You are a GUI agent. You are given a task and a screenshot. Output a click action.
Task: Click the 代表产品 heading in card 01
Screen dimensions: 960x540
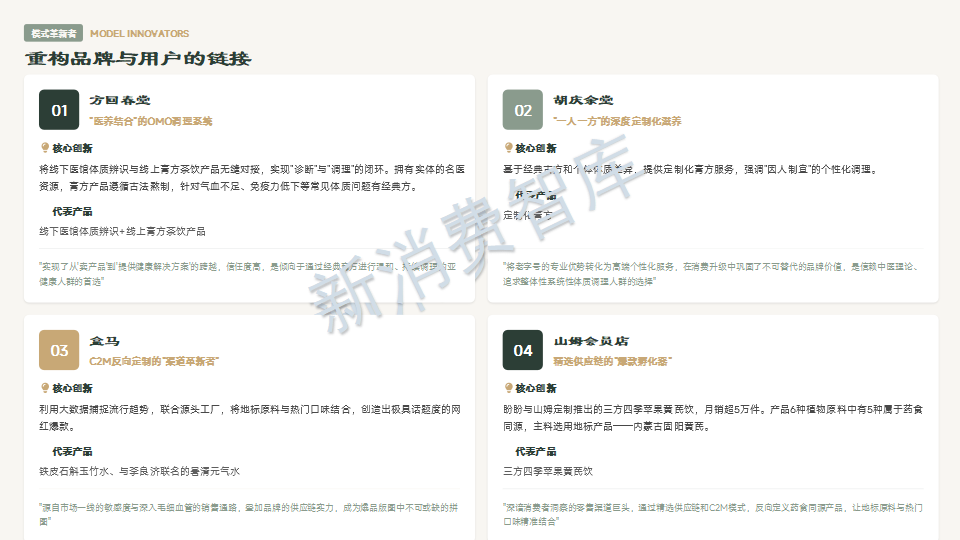[x=72, y=211]
